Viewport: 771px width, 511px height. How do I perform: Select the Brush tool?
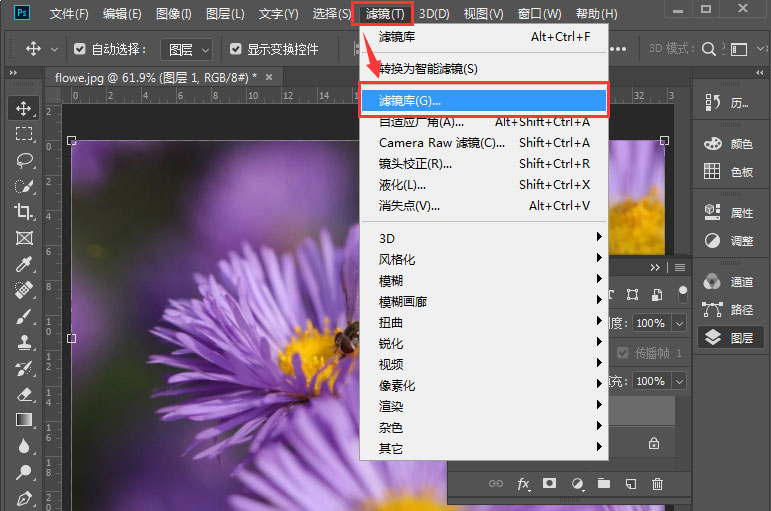tap(23, 316)
